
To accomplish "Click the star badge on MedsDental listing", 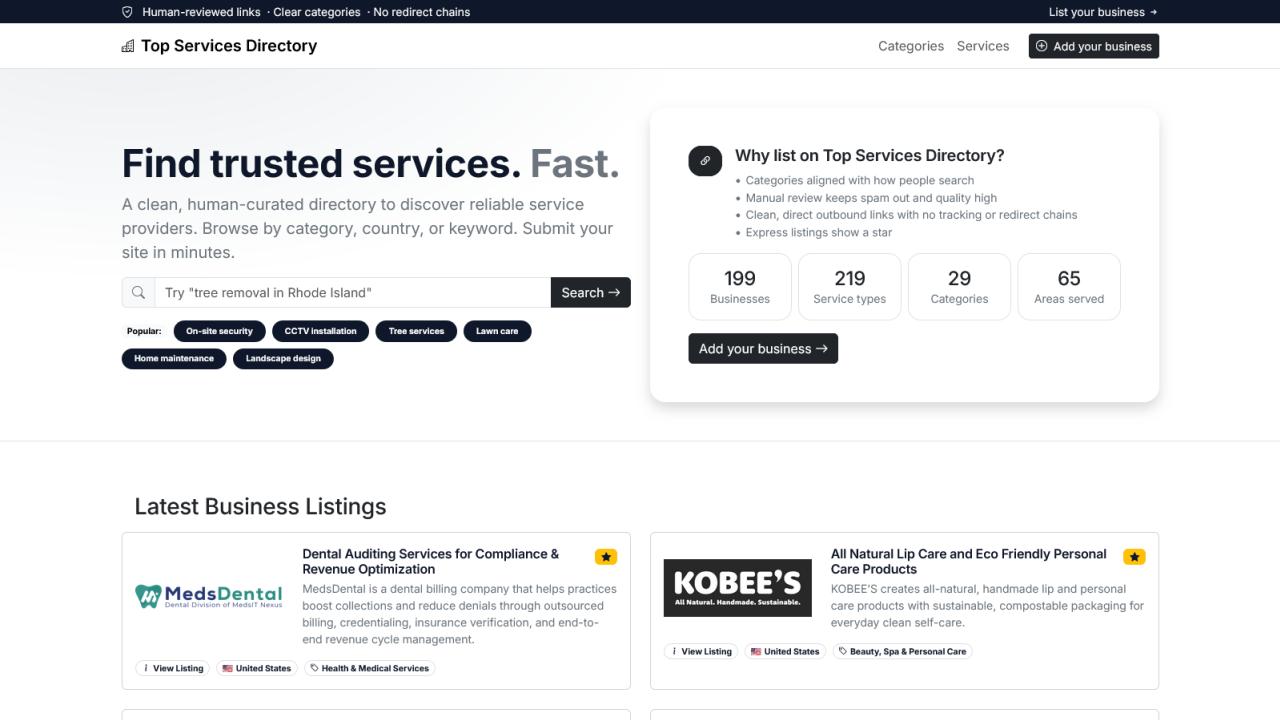I will 606,557.
